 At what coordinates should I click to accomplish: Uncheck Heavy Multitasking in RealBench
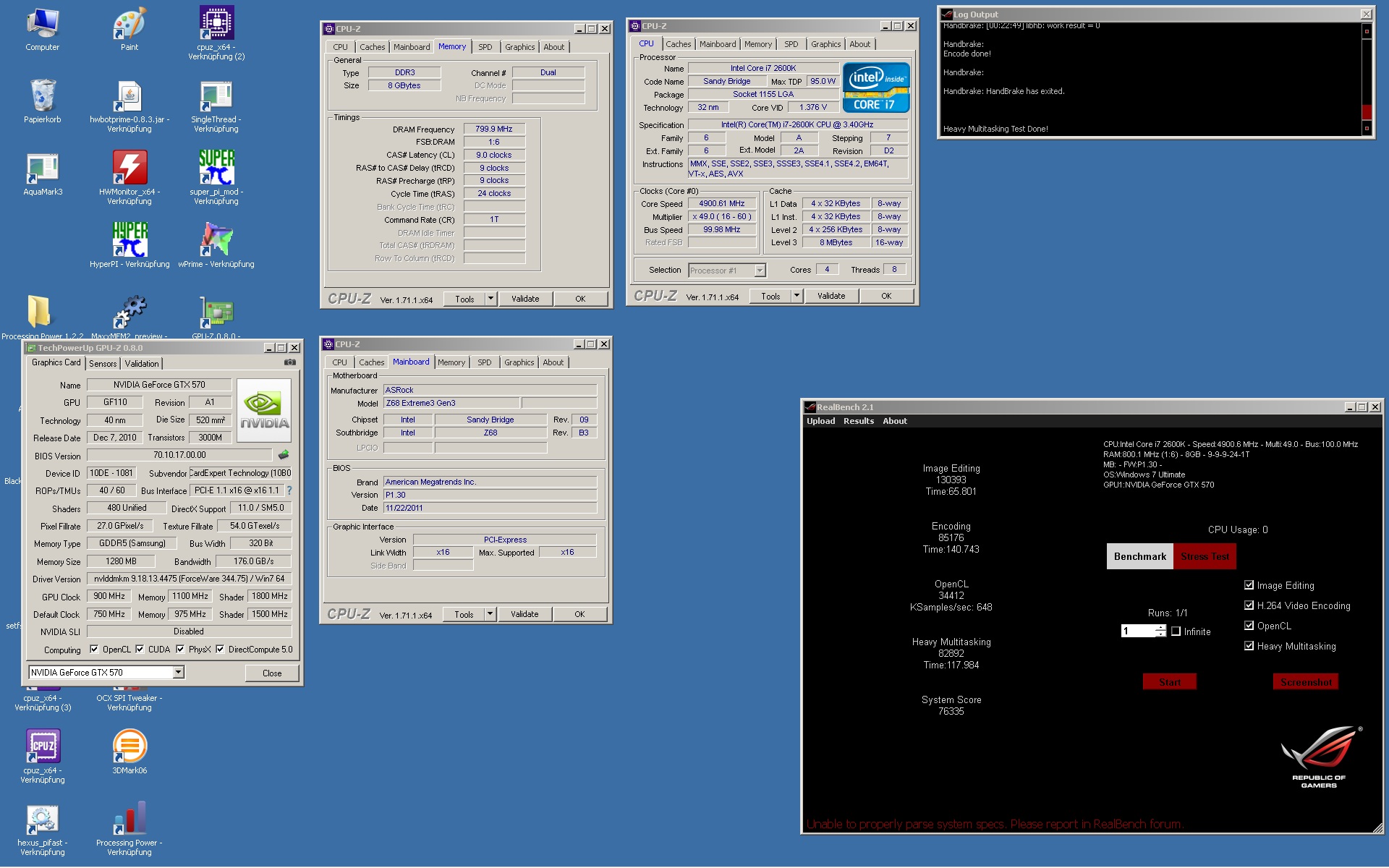(1249, 646)
